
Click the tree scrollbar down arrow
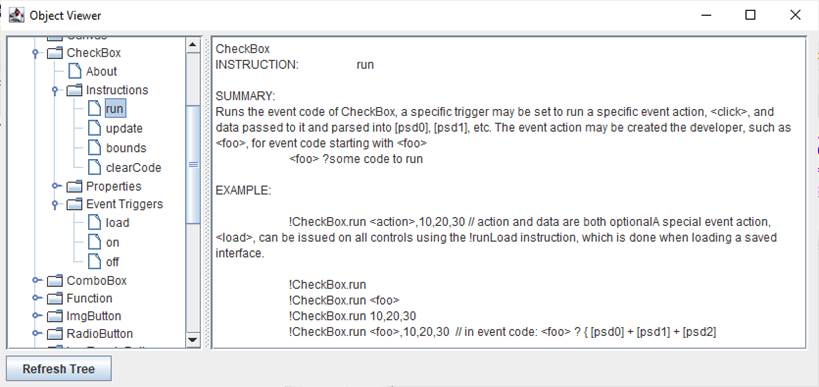point(193,340)
